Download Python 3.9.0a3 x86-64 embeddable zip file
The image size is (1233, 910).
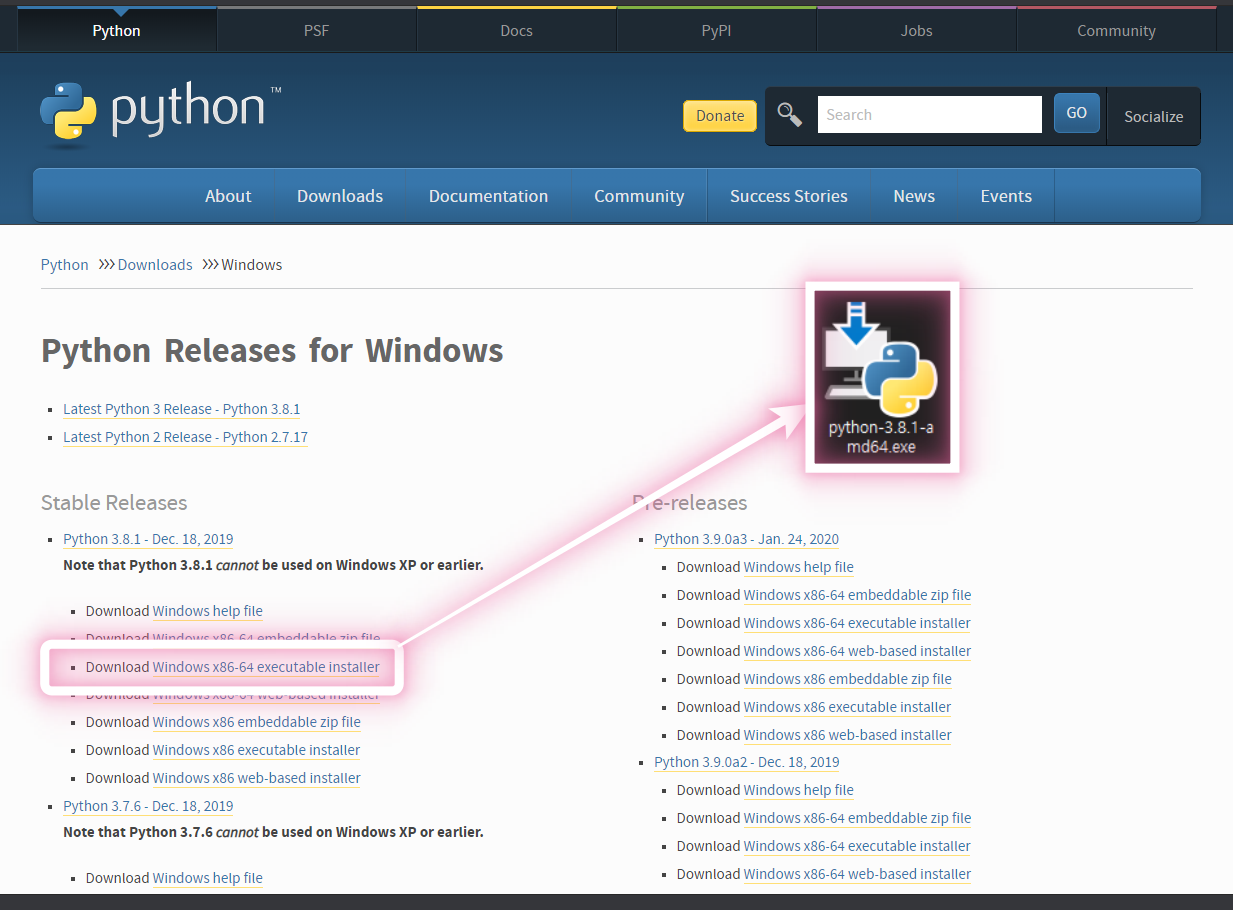click(x=857, y=595)
